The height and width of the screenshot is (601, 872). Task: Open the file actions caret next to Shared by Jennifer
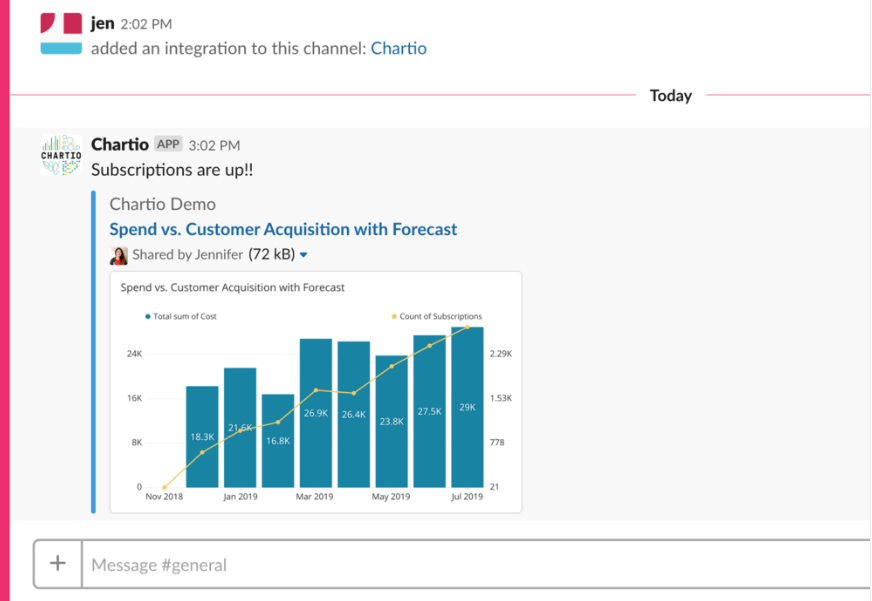[304, 255]
